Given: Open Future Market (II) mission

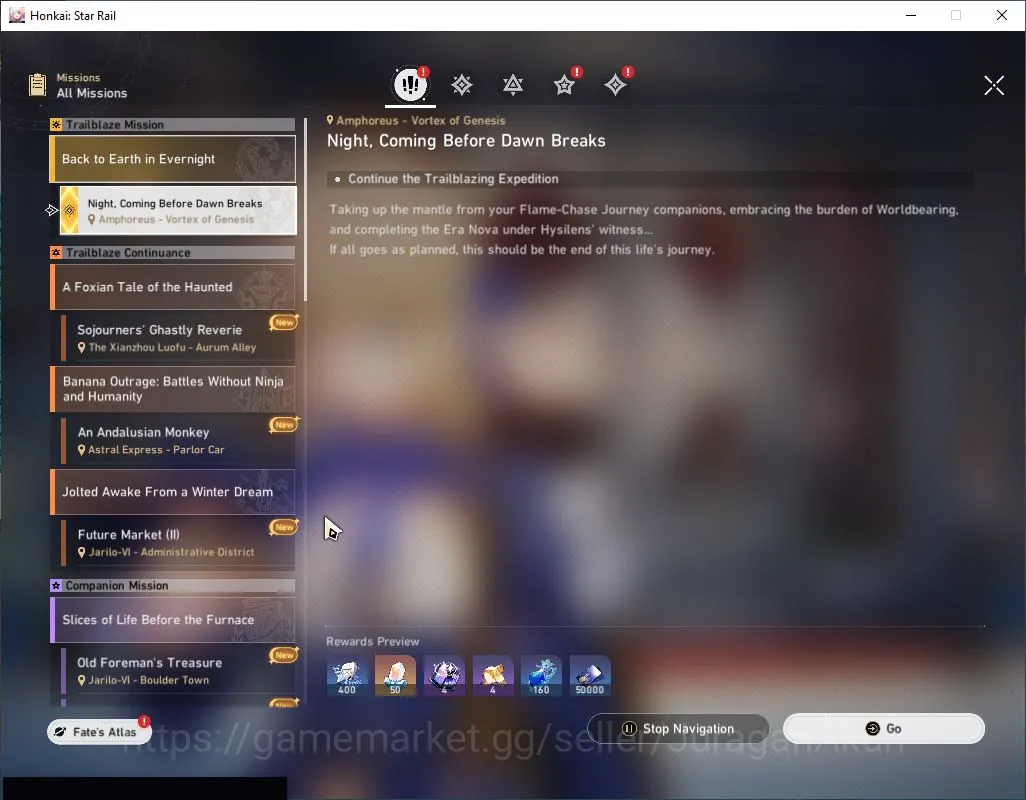Looking at the screenshot, I should click(x=178, y=542).
